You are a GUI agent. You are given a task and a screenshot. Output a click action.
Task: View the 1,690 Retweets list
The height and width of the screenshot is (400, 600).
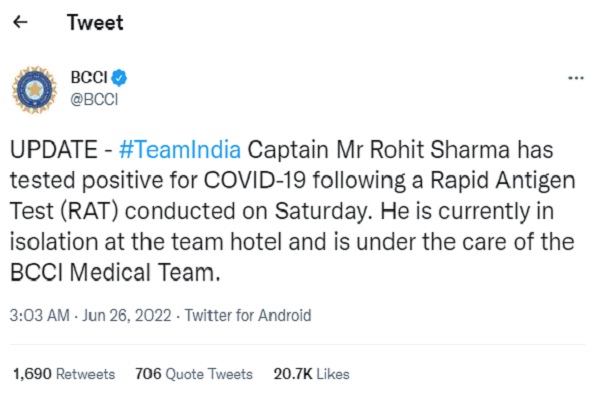64,374
